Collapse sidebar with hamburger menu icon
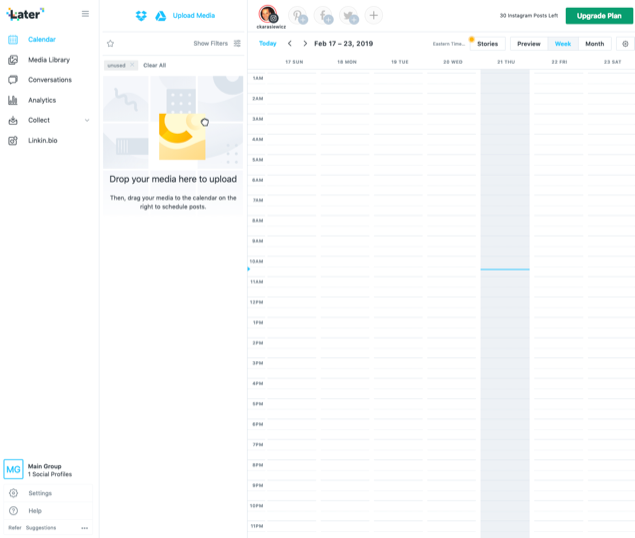The width and height of the screenshot is (635, 538). [x=85, y=14]
